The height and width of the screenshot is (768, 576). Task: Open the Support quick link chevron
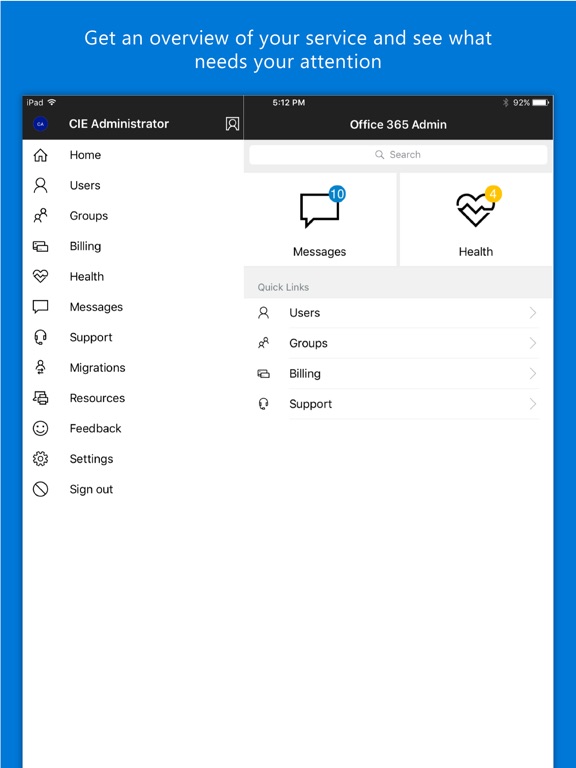pos(533,404)
